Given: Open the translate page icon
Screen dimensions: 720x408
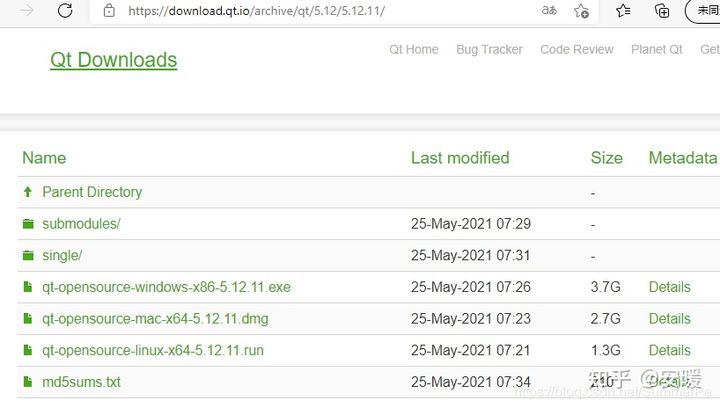Looking at the screenshot, I should tap(549, 10).
